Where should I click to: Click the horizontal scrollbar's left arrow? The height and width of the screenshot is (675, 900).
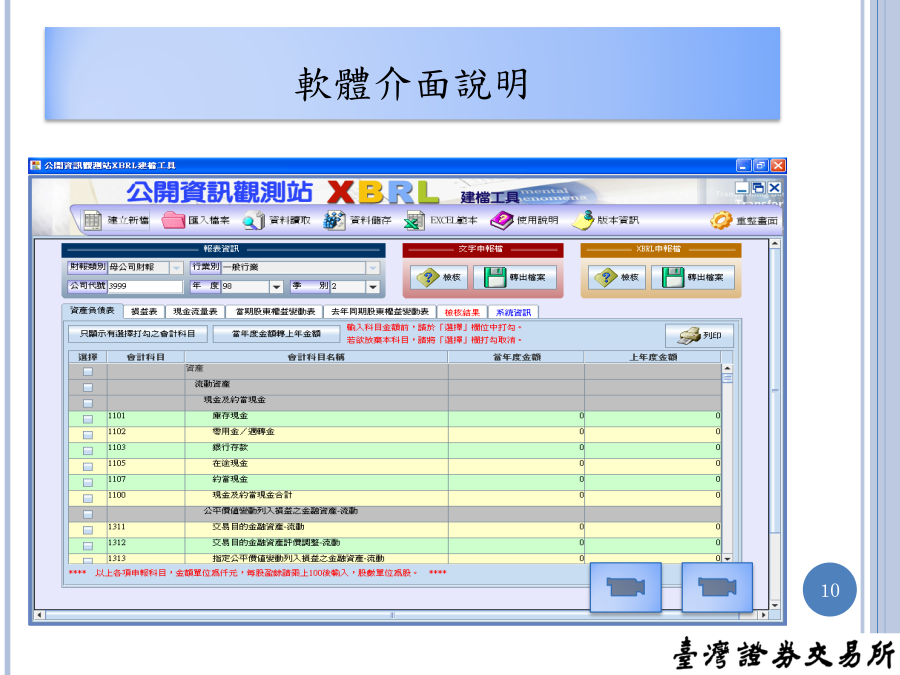click(x=39, y=615)
